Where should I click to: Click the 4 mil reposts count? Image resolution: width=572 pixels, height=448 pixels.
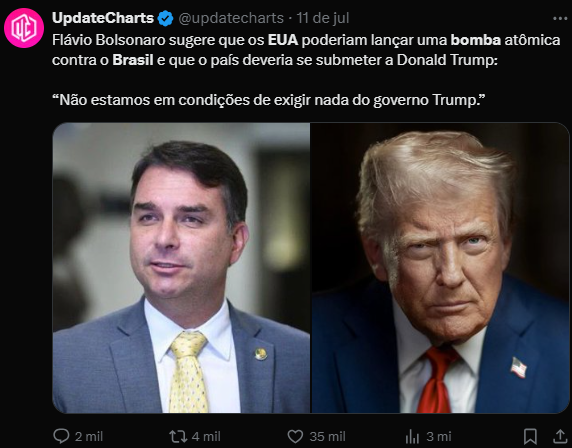(x=206, y=436)
